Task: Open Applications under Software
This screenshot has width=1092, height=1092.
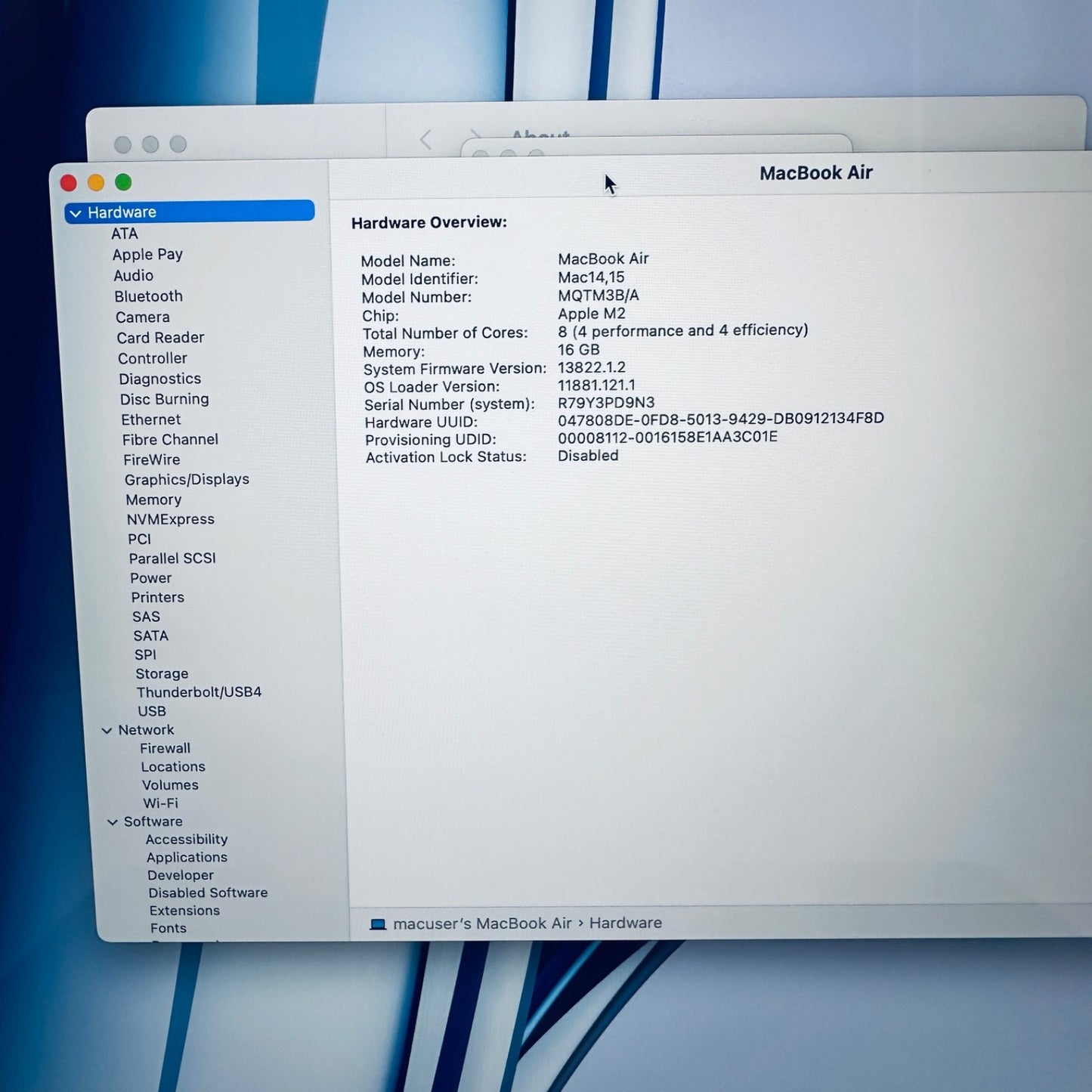Action: pyautogui.click(x=187, y=857)
